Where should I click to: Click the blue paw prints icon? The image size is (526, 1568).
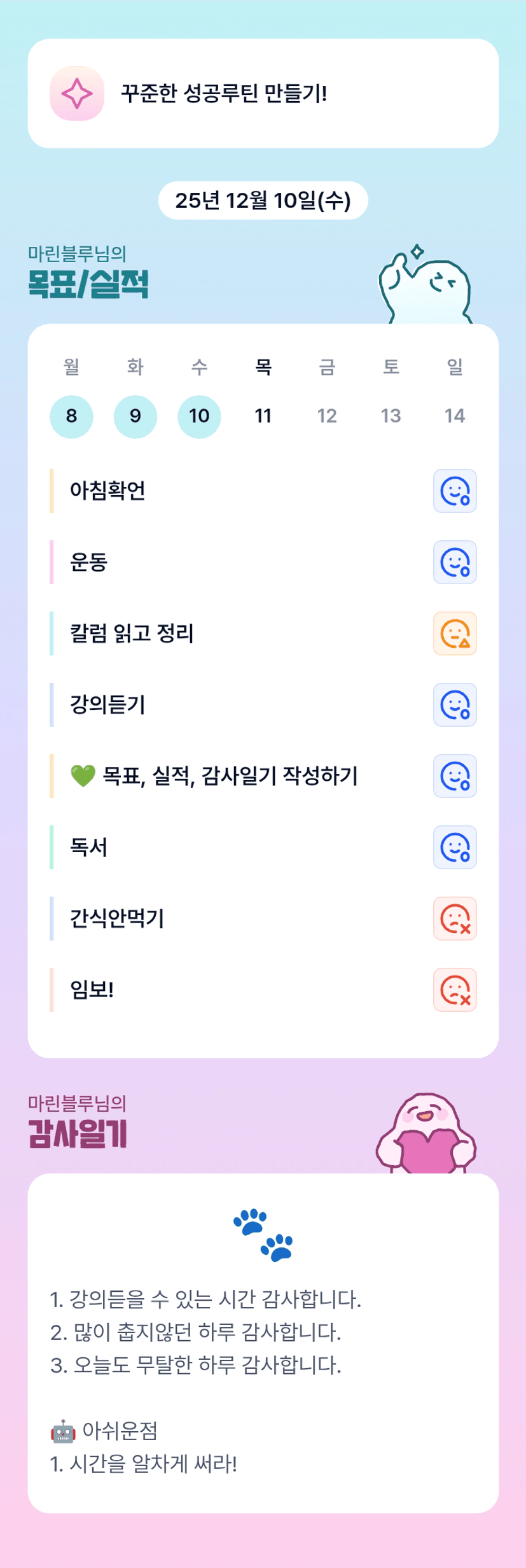pyautogui.click(x=263, y=1235)
